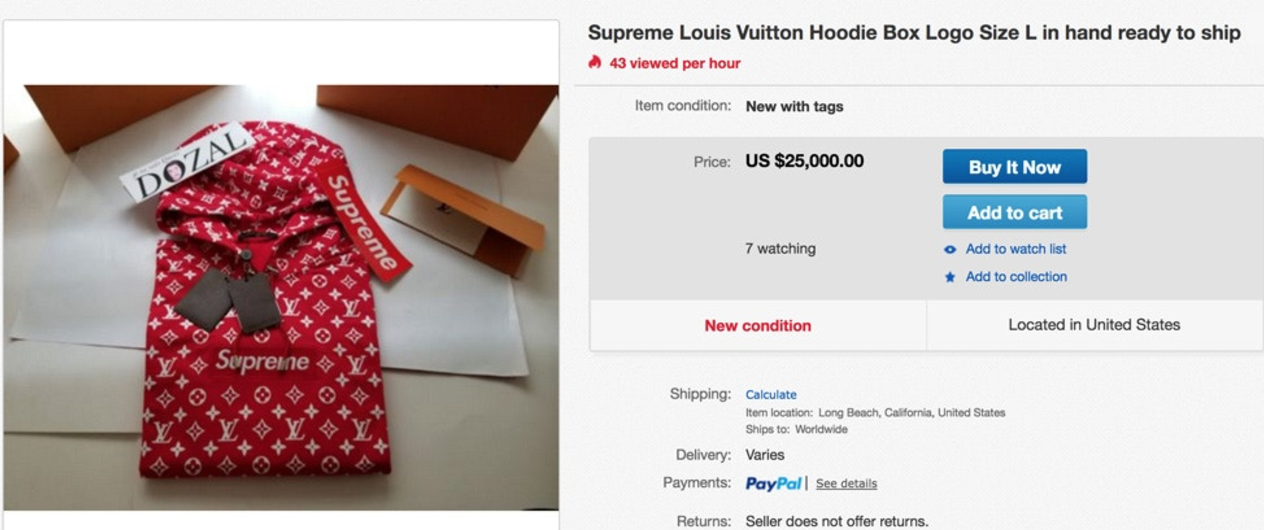Click the Seller does not offer returns text
The width and height of the screenshot is (1264, 530).
[837, 521]
